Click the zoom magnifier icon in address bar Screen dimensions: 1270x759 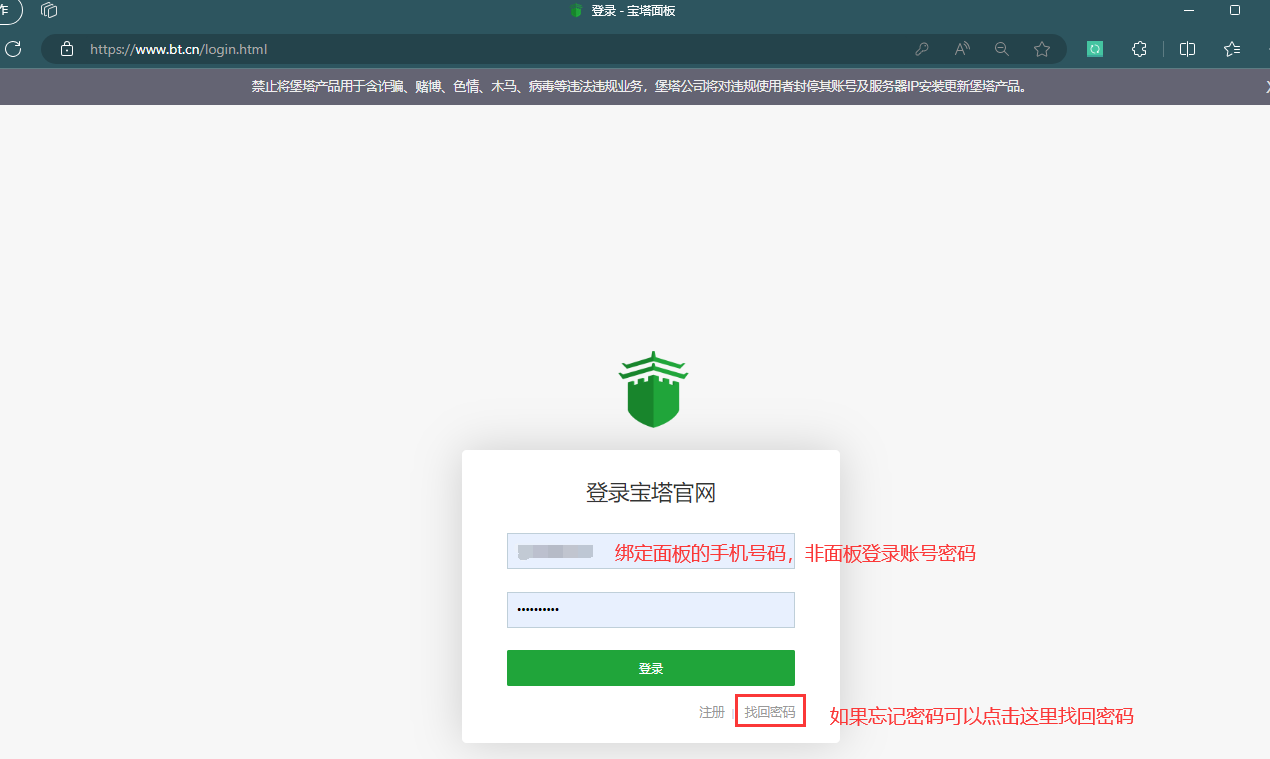1002,49
